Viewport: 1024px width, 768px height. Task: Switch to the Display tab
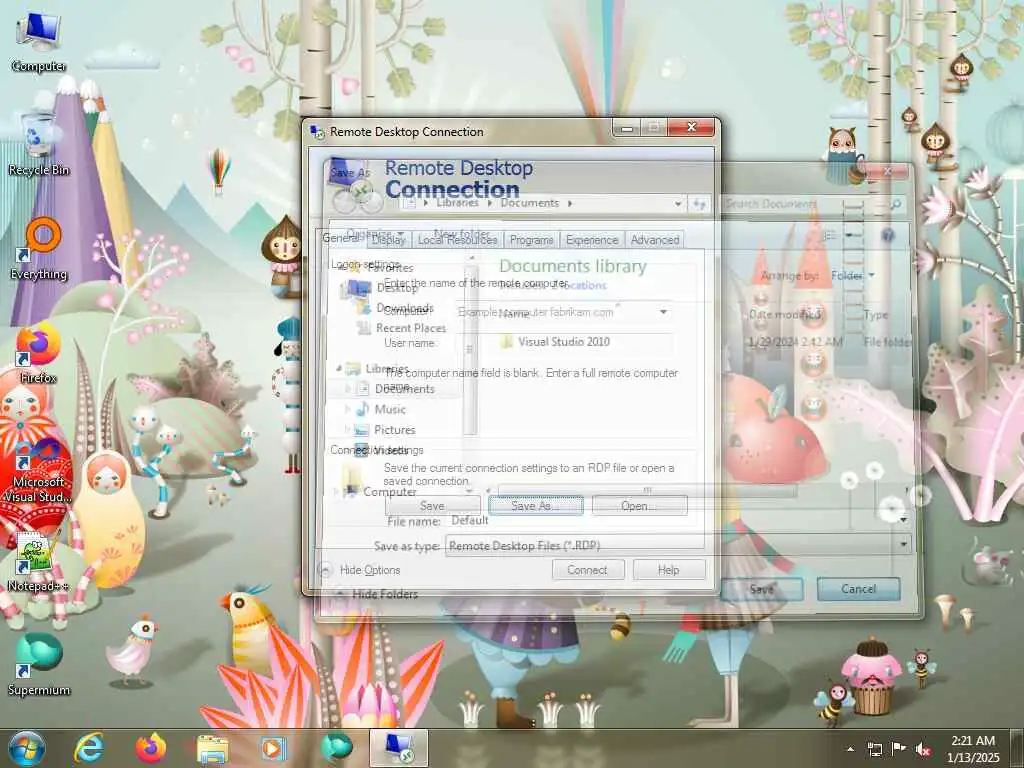[389, 240]
